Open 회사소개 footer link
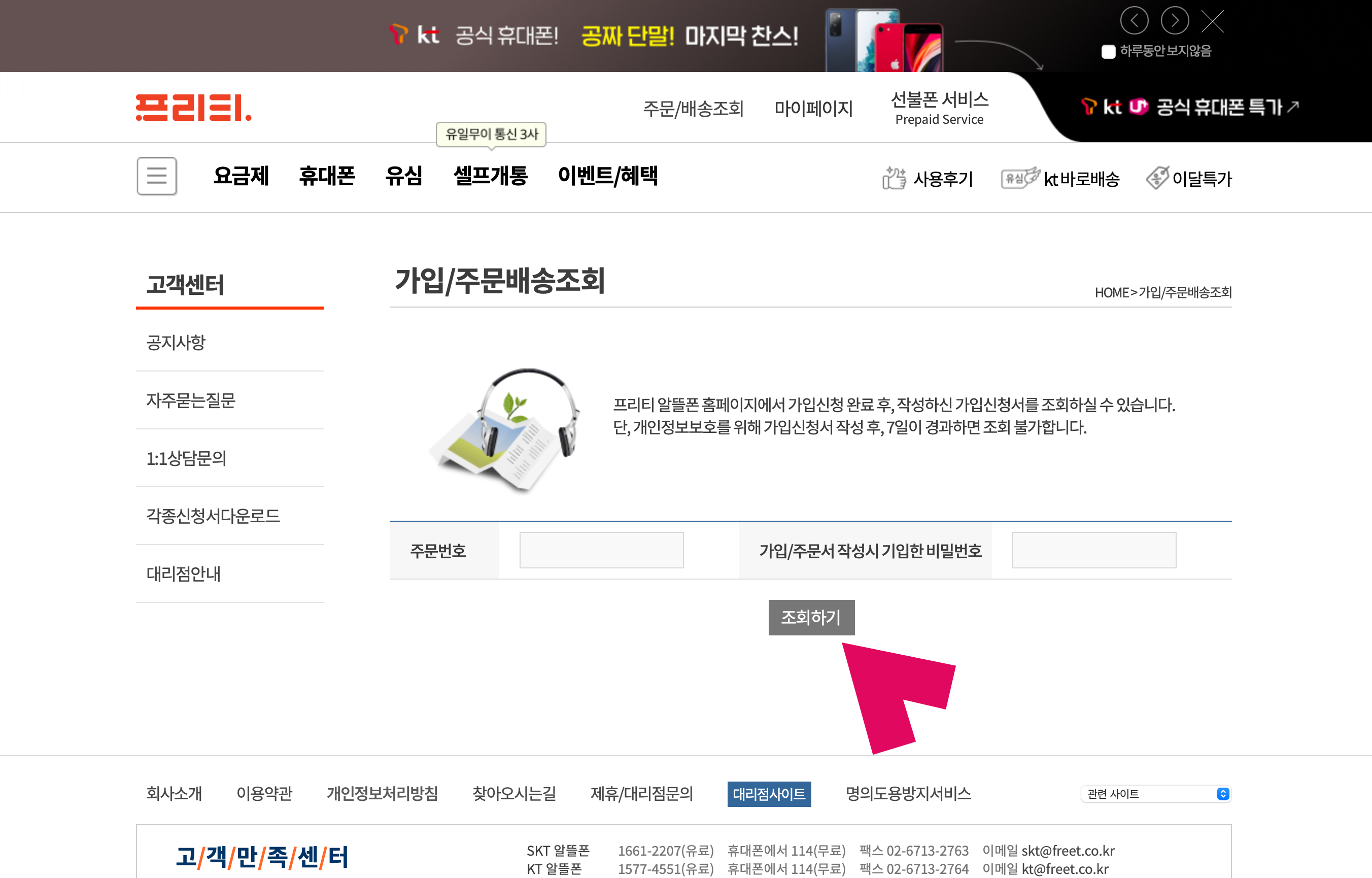The height and width of the screenshot is (878, 1372). coord(175,794)
